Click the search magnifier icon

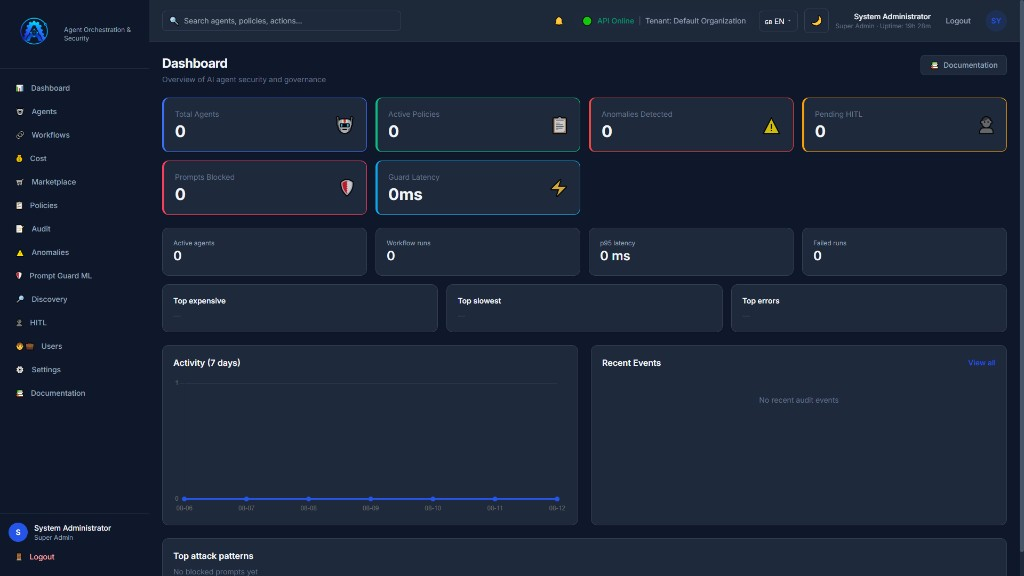174,21
